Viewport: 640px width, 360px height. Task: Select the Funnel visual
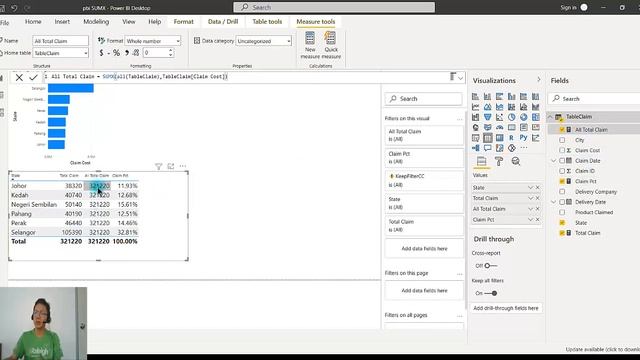tap(487, 117)
